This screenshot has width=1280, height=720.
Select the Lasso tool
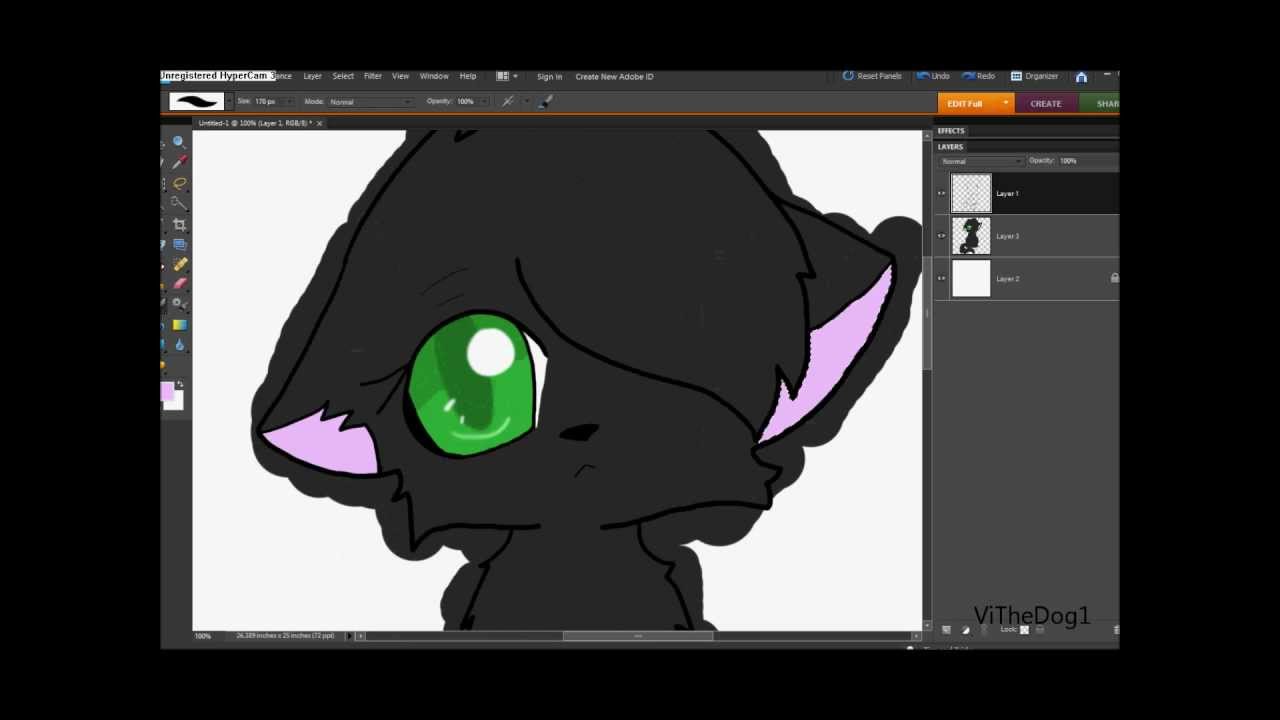coord(179,183)
